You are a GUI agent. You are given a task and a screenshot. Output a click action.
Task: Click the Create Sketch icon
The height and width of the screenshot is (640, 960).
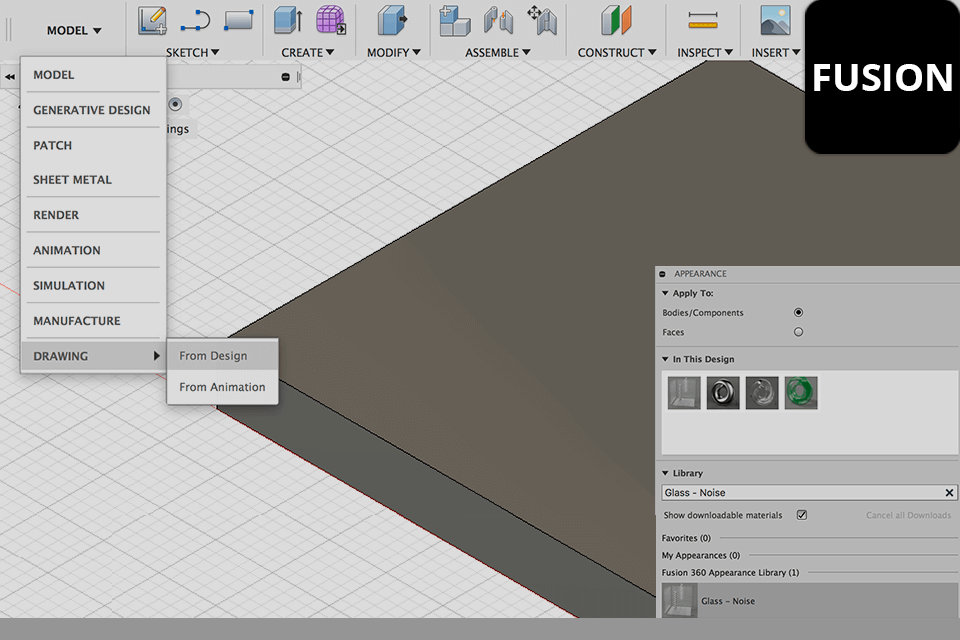(152, 20)
